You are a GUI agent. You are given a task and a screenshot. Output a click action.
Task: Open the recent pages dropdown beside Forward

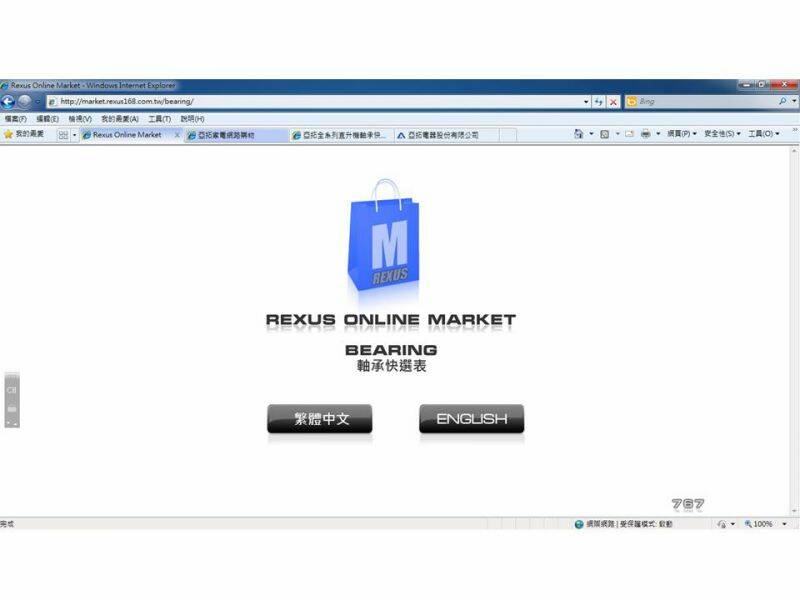click(38, 102)
